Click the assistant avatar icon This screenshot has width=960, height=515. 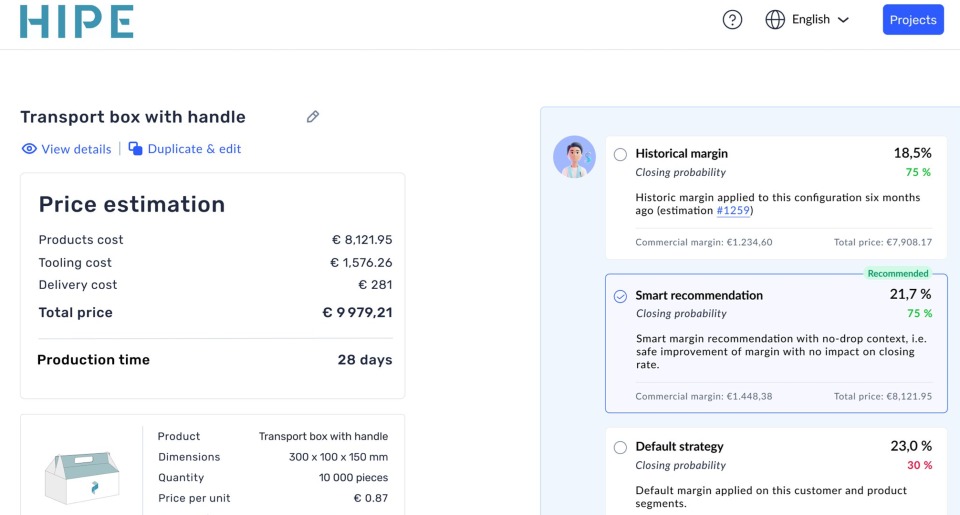(x=574, y=157)
